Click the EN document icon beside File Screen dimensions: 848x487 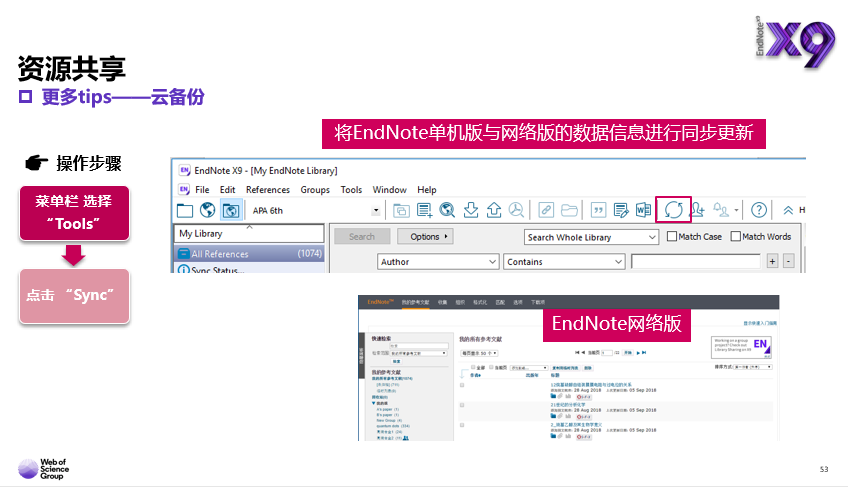pyautogui.click(x=184, y=189)
